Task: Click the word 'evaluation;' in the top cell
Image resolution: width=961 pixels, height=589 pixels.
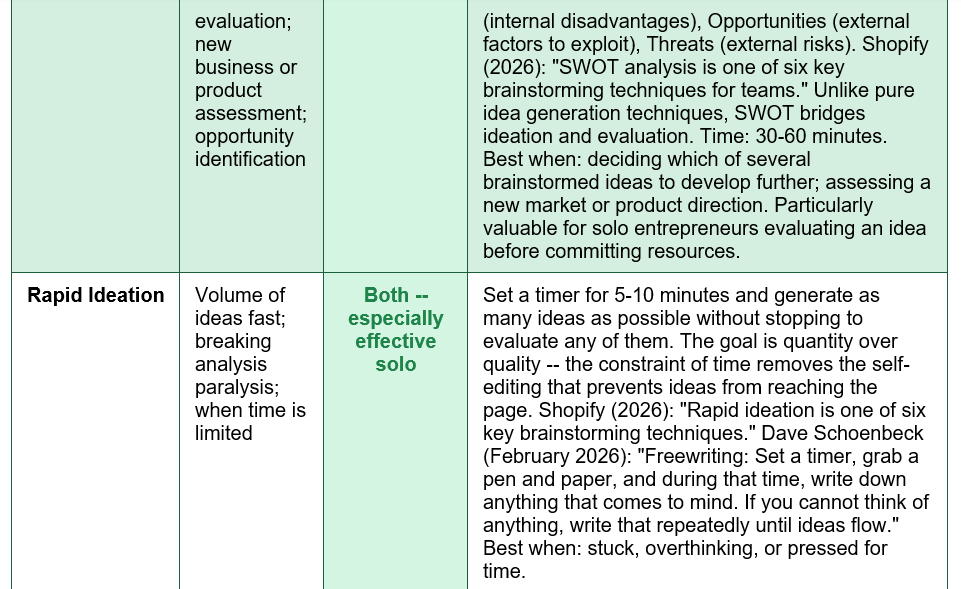Action: pos(243,21)
